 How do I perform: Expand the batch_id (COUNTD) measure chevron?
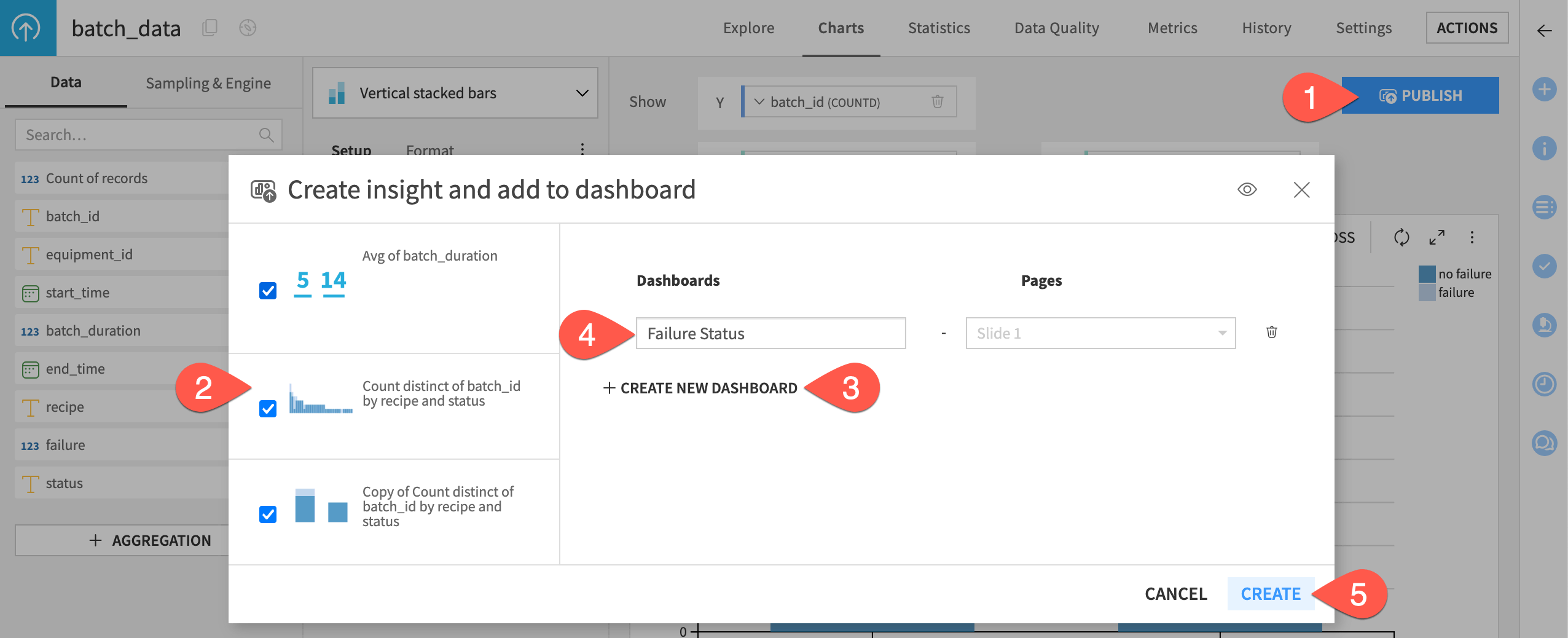[759, 101]
